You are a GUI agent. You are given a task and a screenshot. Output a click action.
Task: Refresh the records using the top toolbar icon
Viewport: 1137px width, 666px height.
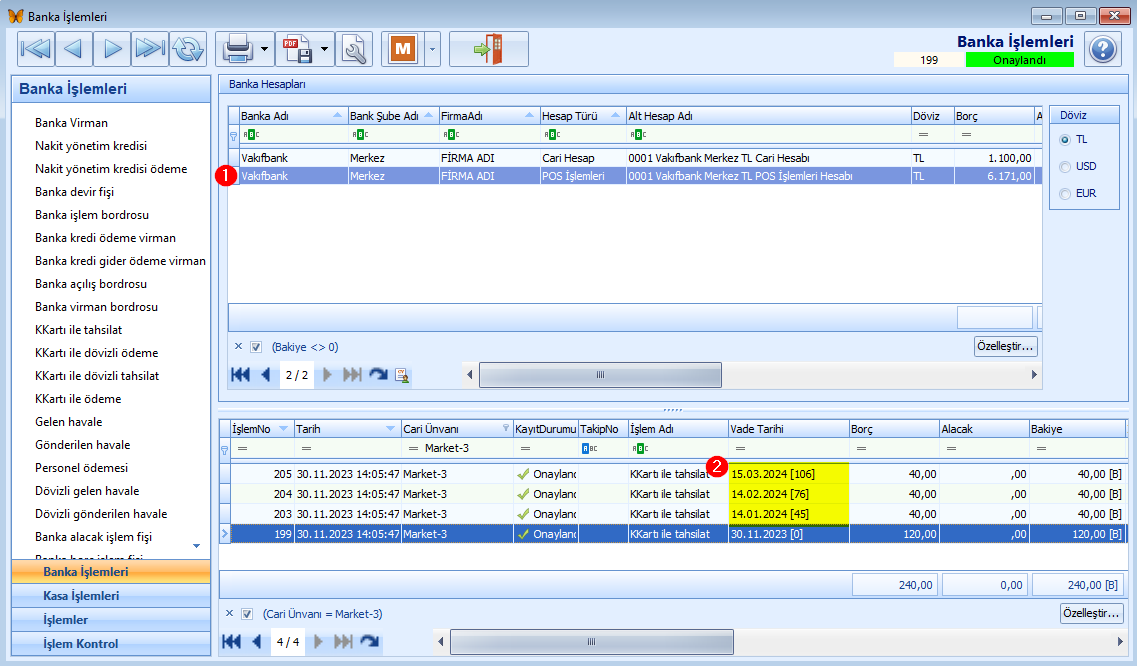click(x=188, y=49)
